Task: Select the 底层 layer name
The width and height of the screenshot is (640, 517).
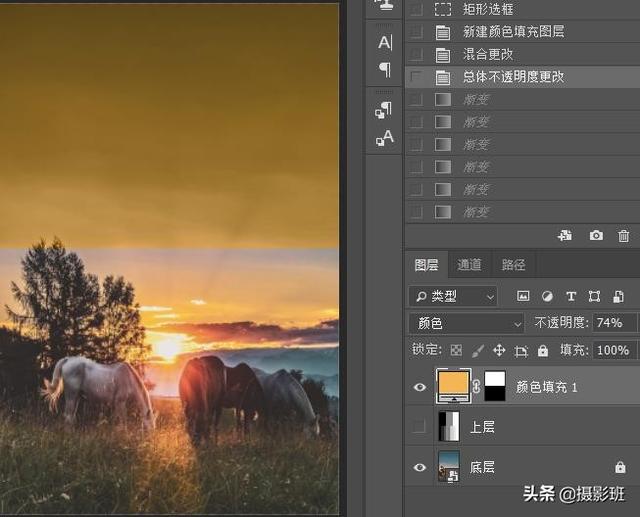Action: pos(482,467)
